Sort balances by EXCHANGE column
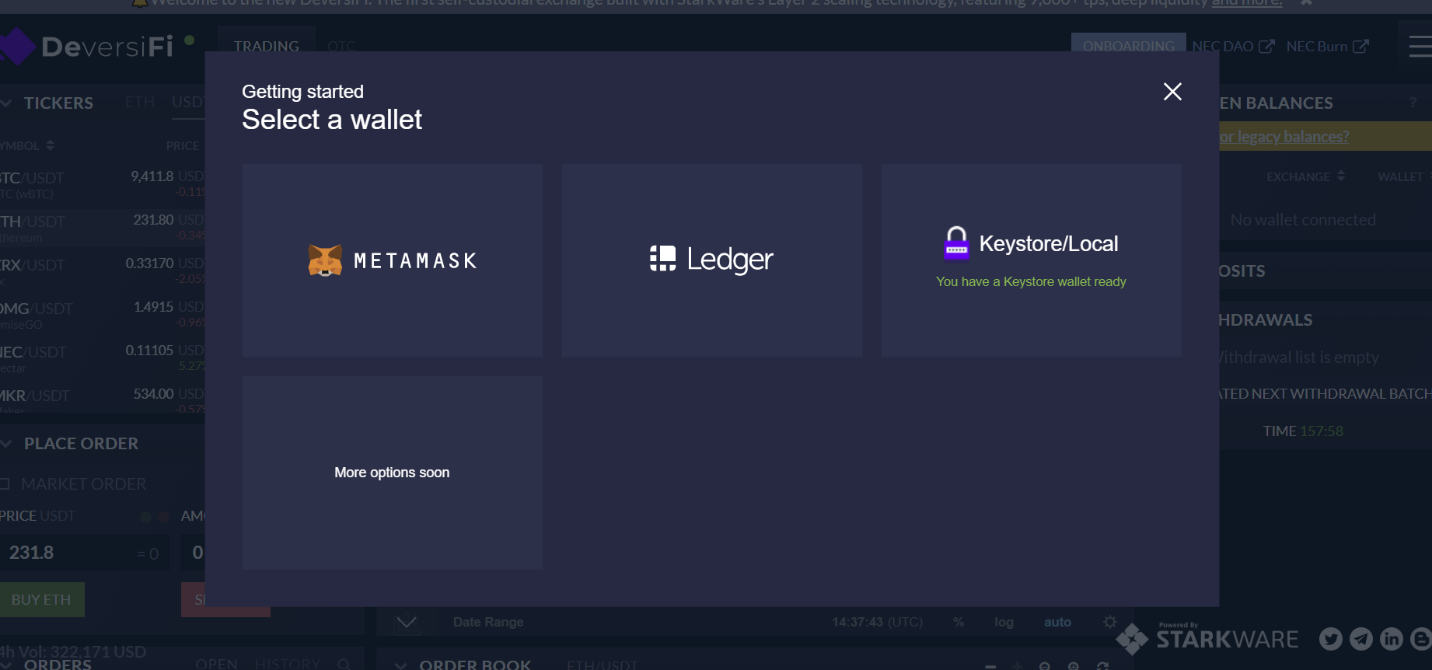 (1305, 176)
